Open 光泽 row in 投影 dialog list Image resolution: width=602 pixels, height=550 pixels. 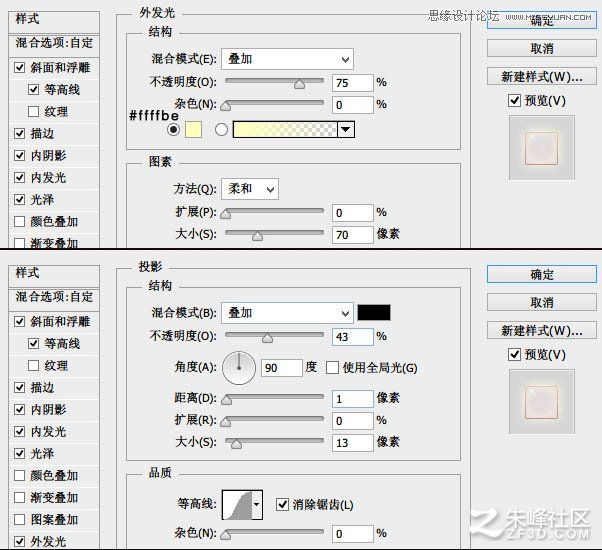pos(54,454)
